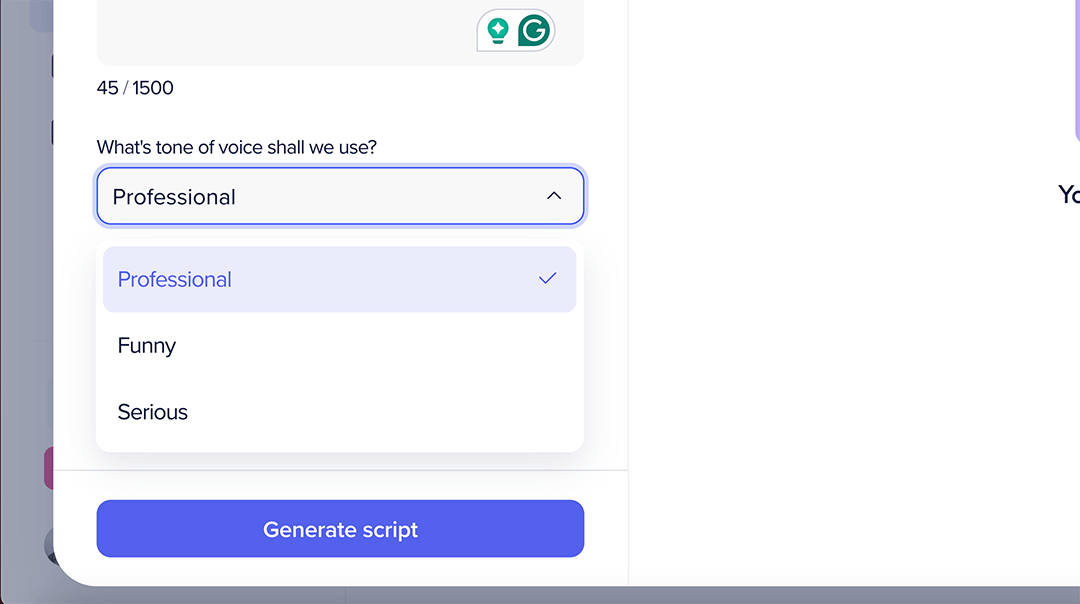
Task: Click the Generate script button
Action: (x=340, y=529)
